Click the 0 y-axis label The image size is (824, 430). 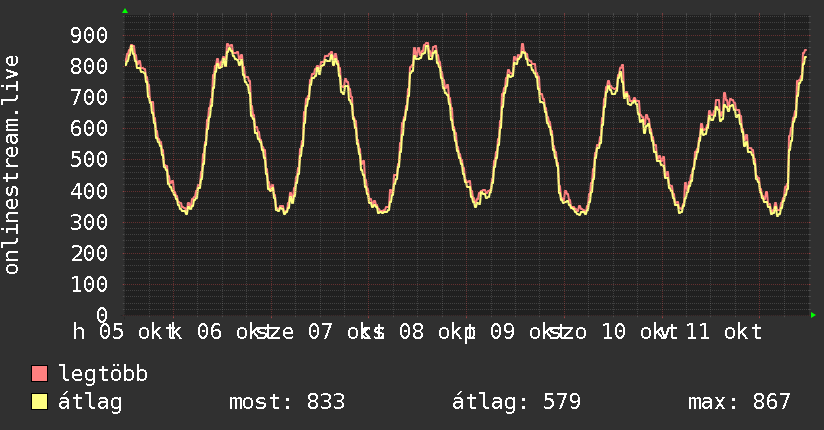pos(102,315)
